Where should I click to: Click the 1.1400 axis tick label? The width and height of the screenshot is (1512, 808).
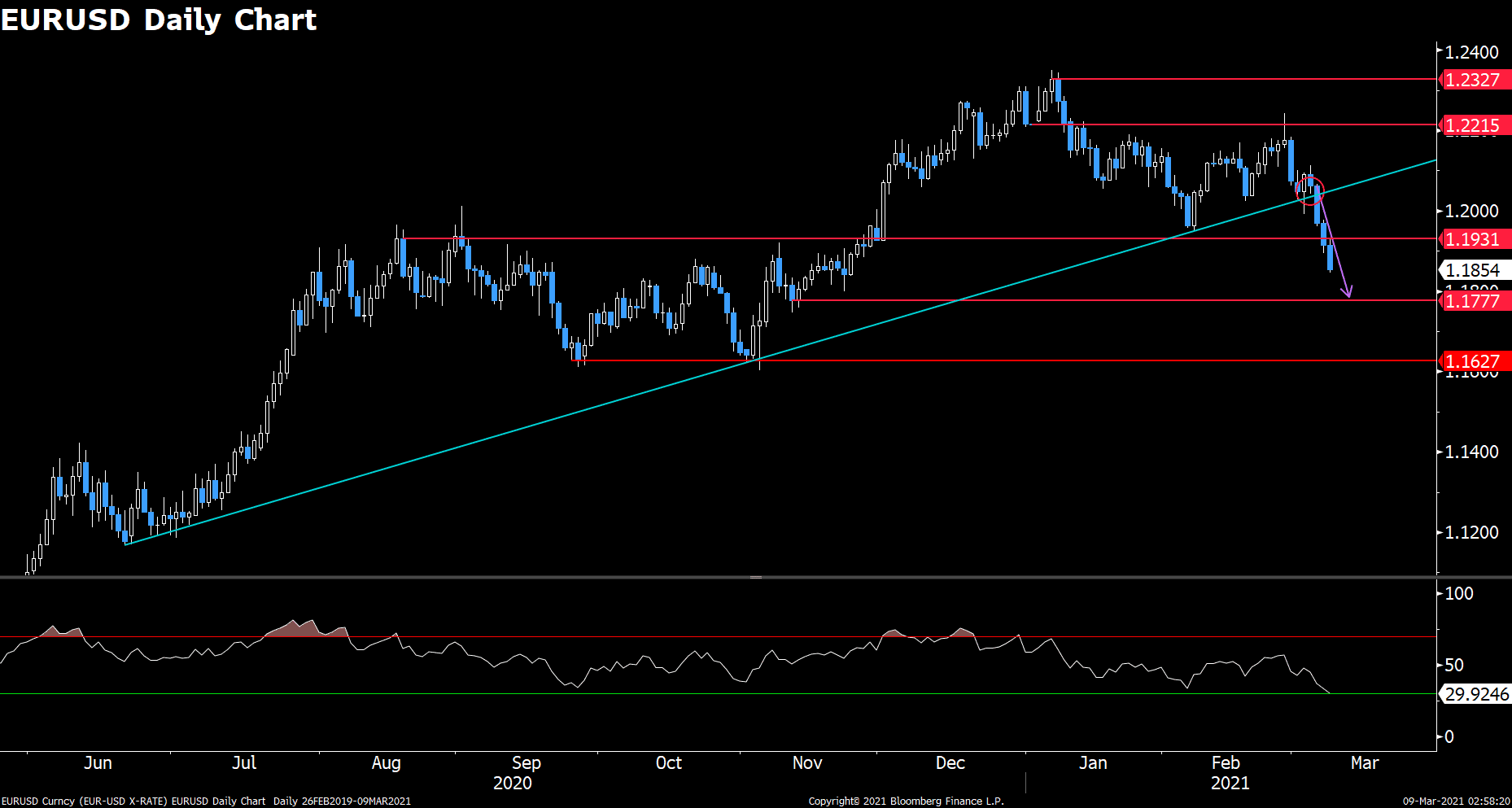tap(1471, 452)
